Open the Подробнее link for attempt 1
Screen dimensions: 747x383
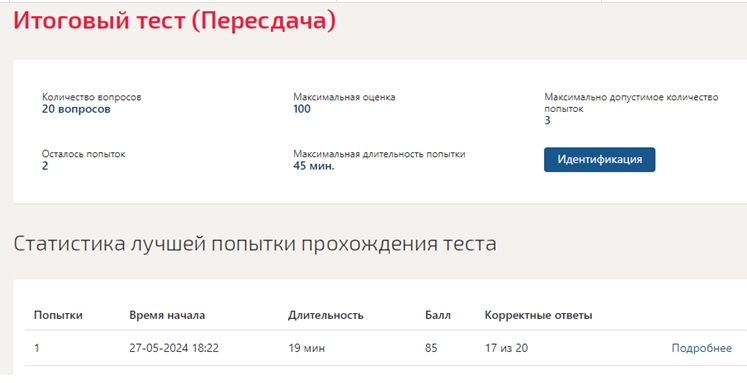701,348
